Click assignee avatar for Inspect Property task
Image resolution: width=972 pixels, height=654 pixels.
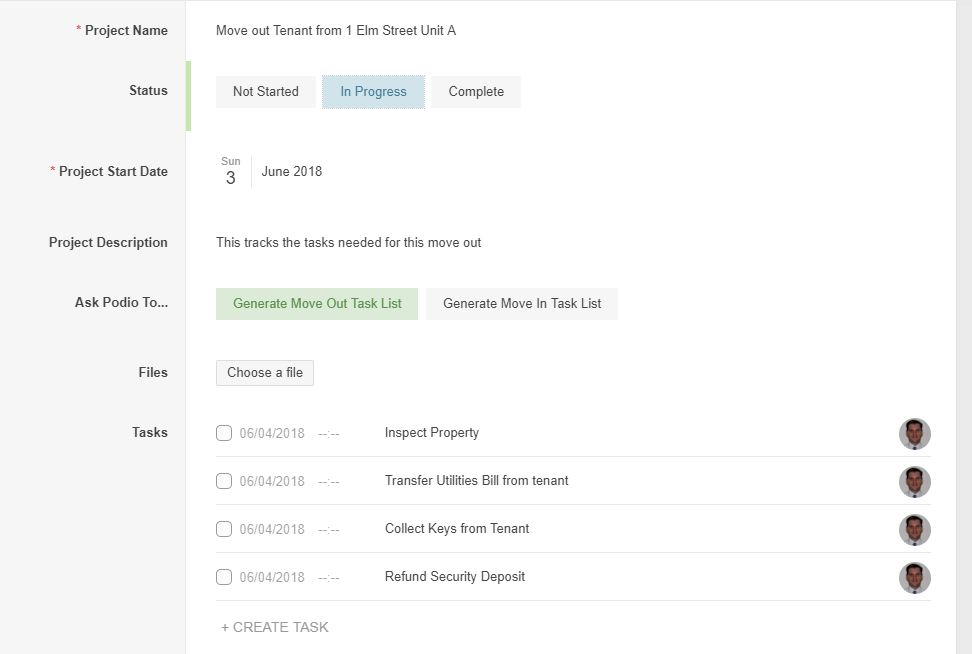click(914, 434)
